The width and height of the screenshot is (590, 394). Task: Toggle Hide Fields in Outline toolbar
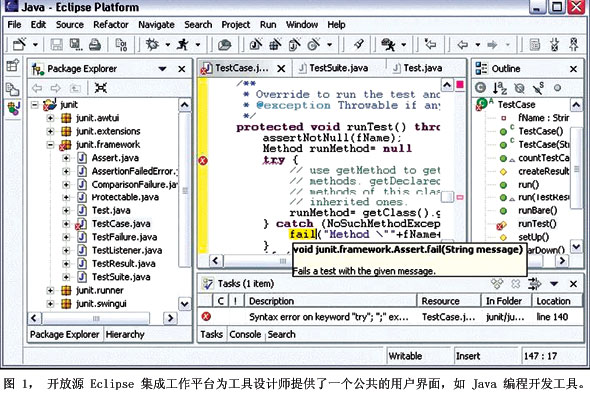click(519, 88)
